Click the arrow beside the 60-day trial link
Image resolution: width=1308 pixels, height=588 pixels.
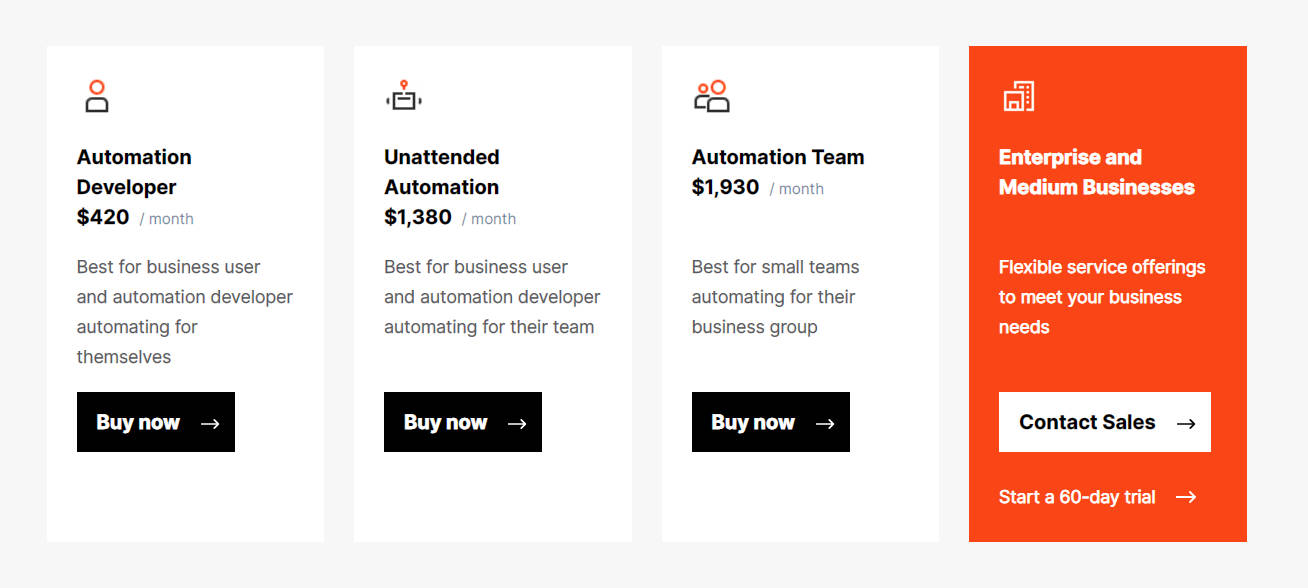[x=1186, y=497]
